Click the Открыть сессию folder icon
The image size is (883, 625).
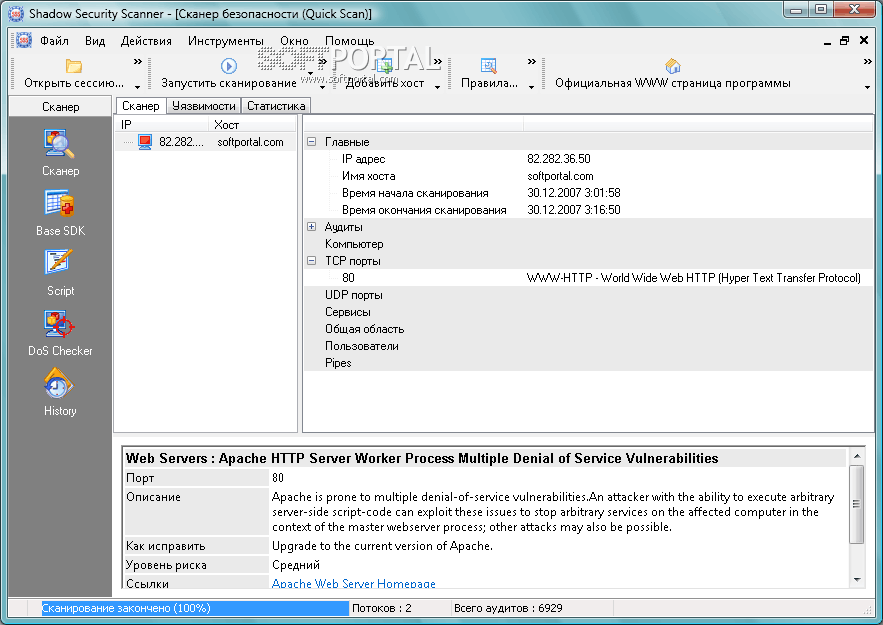74,66
